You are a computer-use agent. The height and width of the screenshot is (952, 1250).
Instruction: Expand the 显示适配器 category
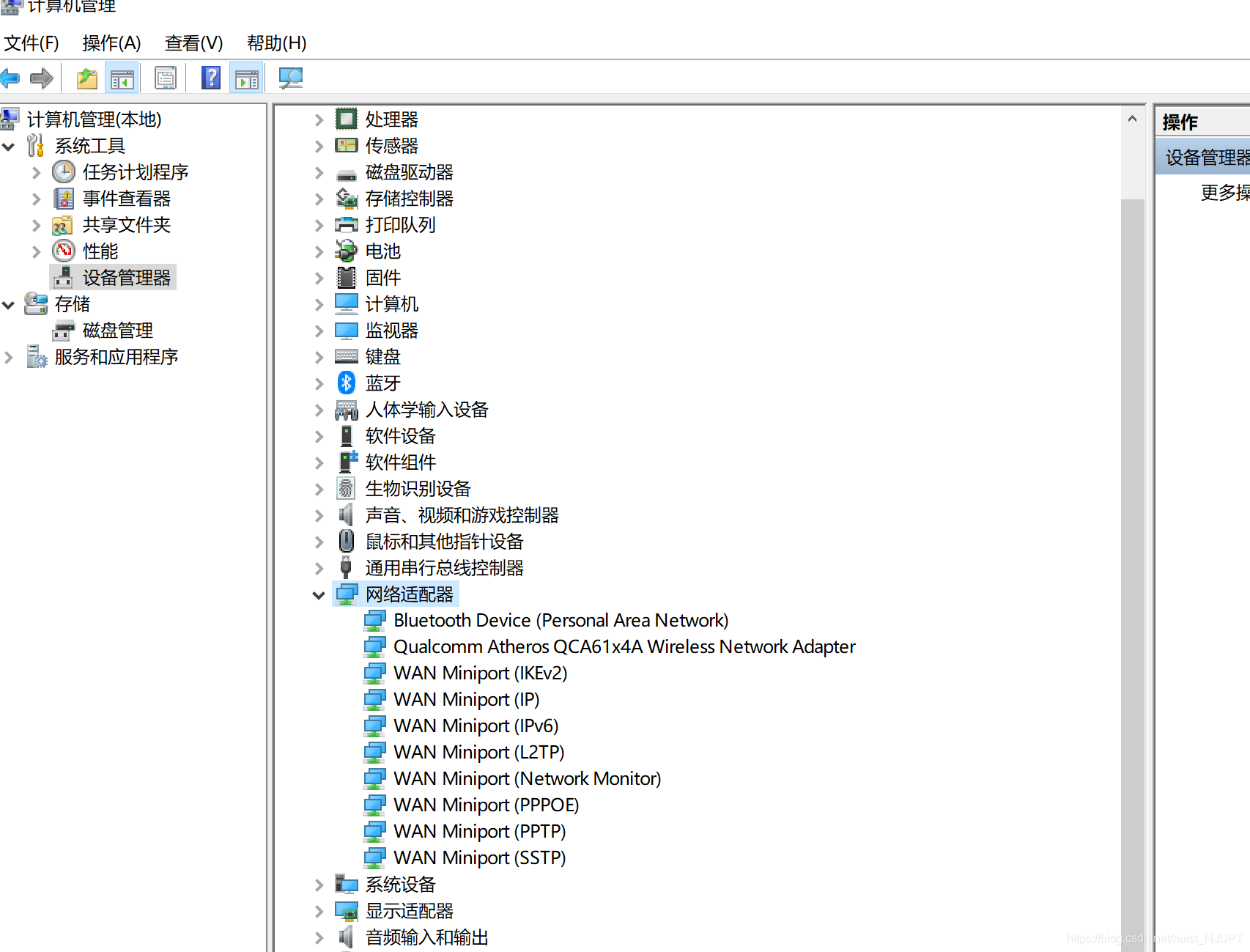point(319,911)
